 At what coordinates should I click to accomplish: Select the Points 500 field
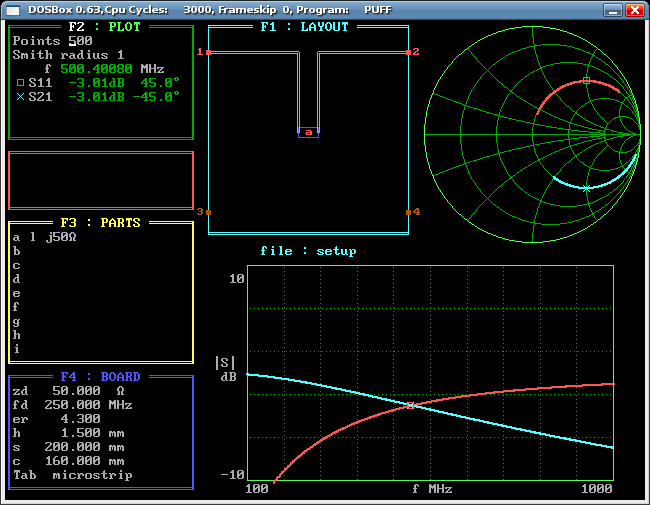coord(52,41)
